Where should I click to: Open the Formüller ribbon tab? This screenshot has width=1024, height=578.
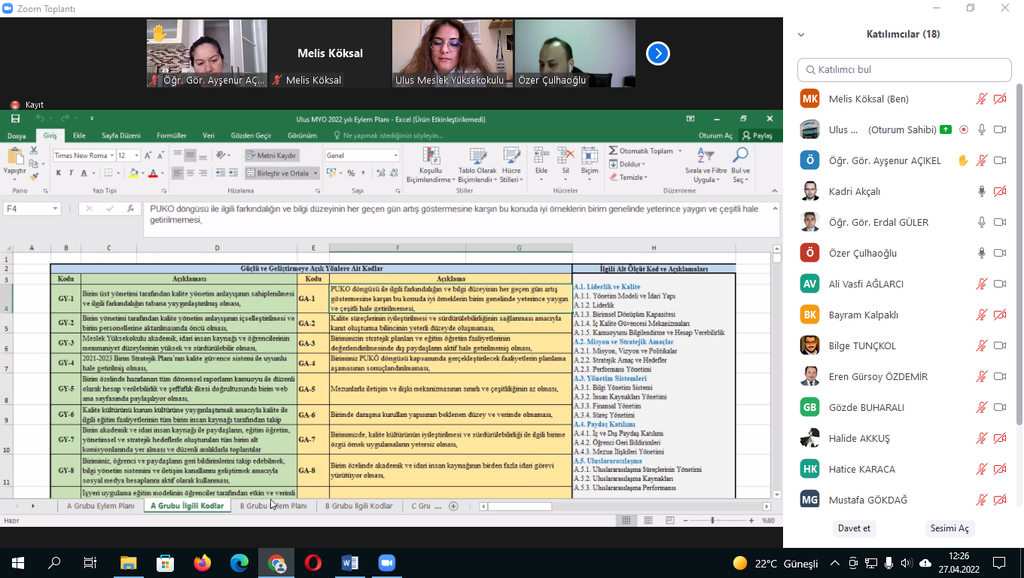pos(171,135)
